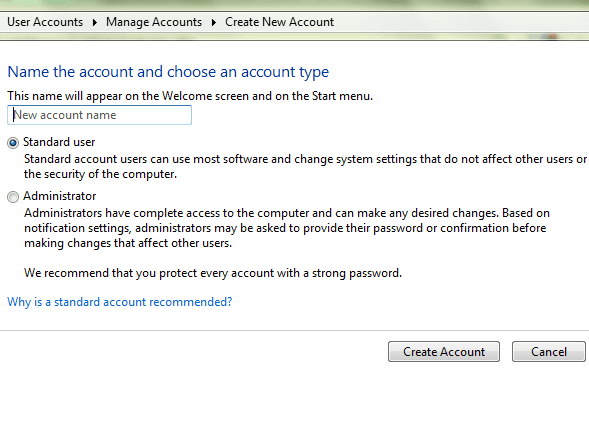Expand the arrow after User Accounts breadcrumb
Image resolution: width=589 pixels, height=427 pixels.
click(95, 23)
